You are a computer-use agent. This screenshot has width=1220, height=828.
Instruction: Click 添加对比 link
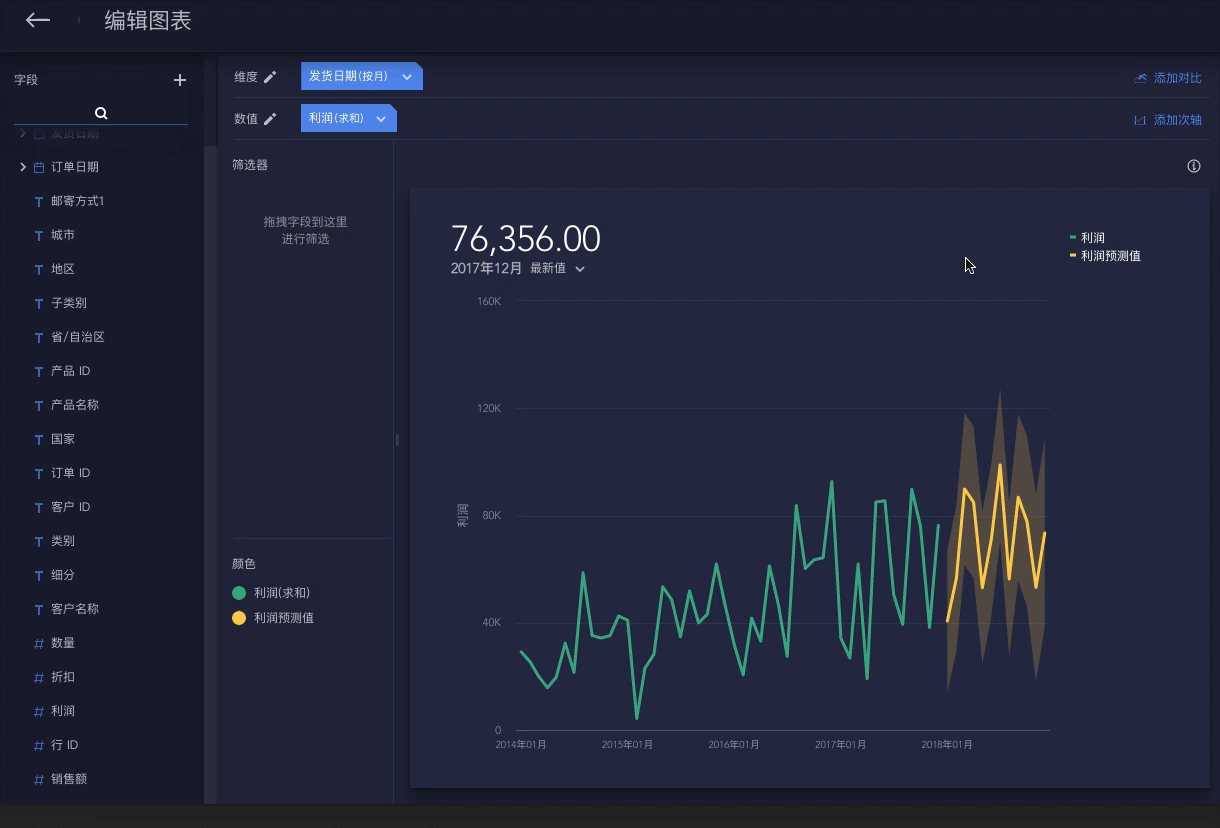1168,78
